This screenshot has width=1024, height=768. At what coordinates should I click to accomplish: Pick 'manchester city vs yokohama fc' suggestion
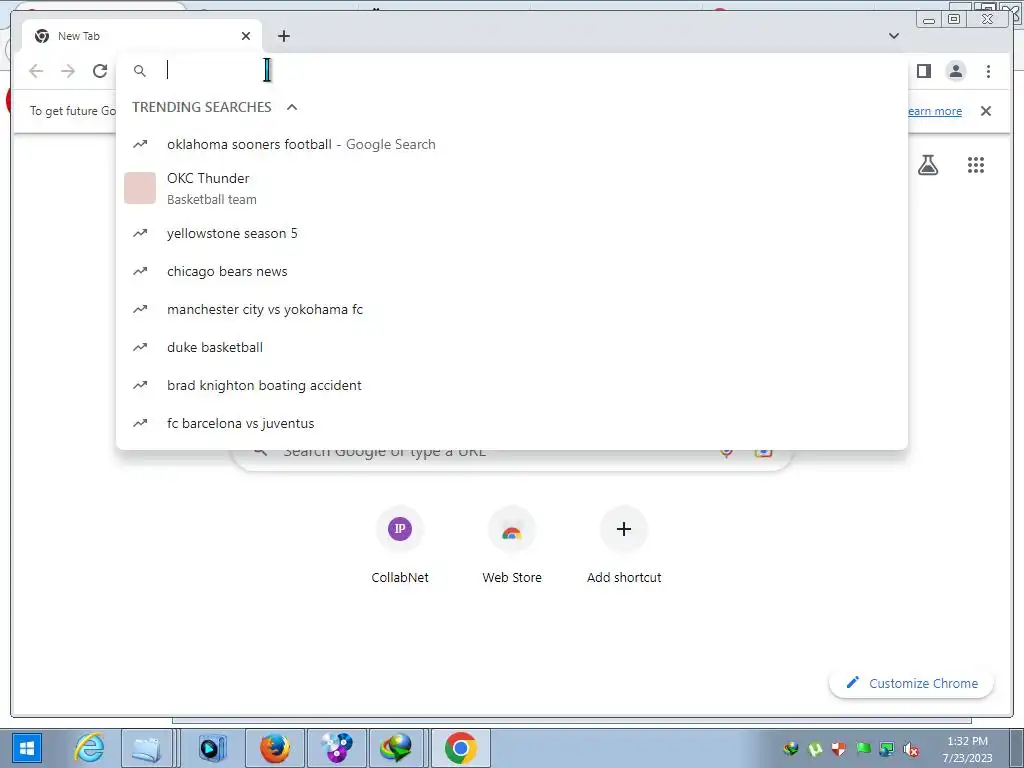[x=512, y=309]
